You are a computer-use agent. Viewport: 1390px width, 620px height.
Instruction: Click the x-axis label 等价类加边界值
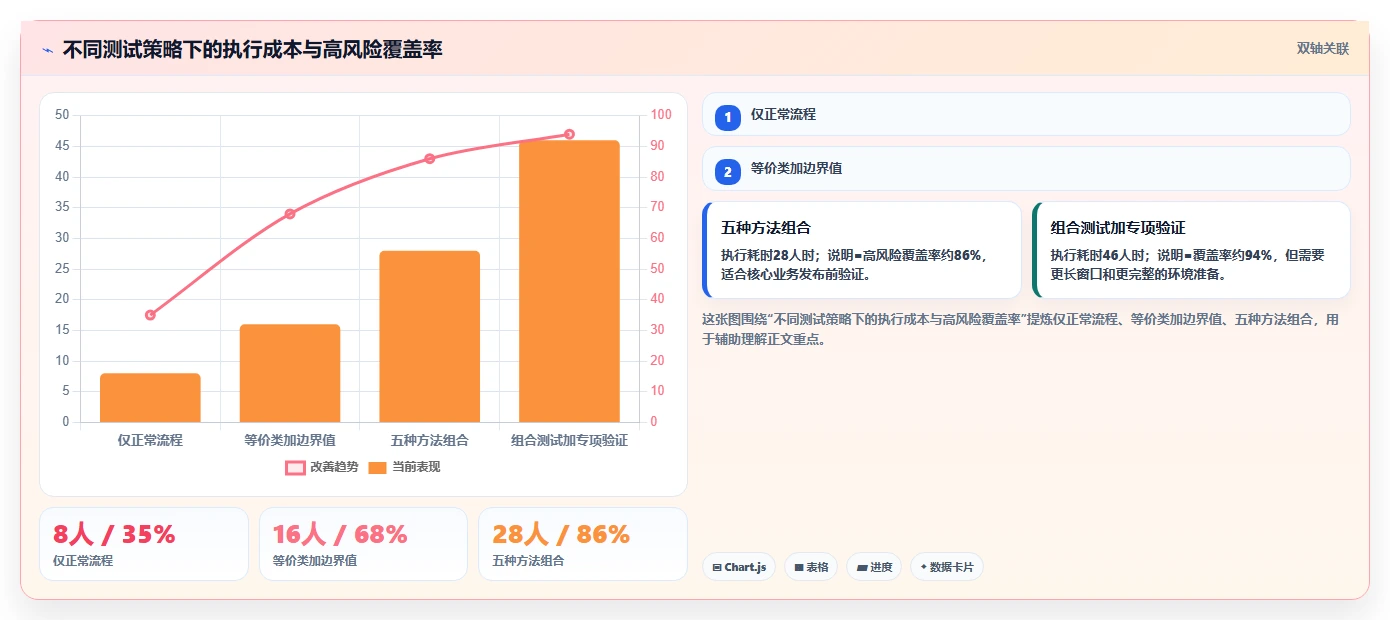point(290,440)
